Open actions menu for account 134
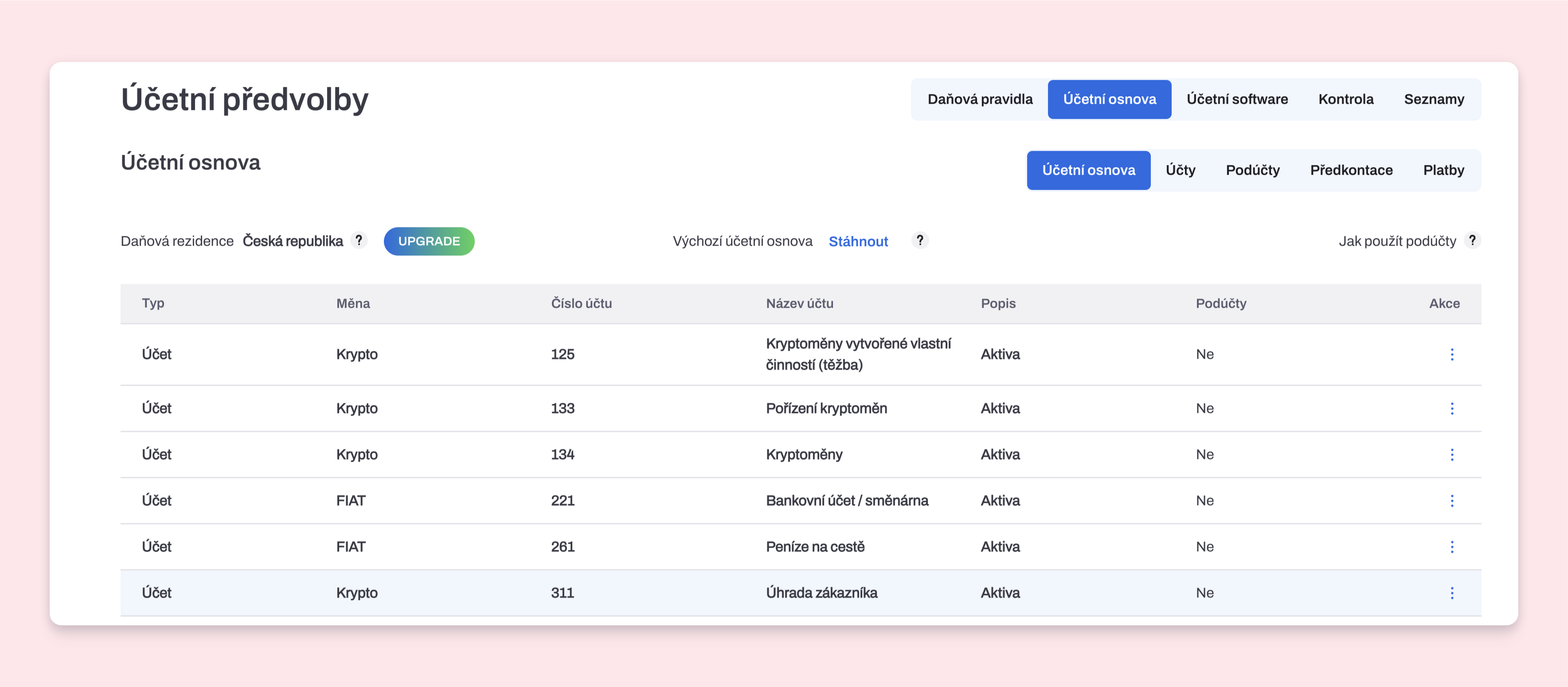 (x=1452, y=454)
